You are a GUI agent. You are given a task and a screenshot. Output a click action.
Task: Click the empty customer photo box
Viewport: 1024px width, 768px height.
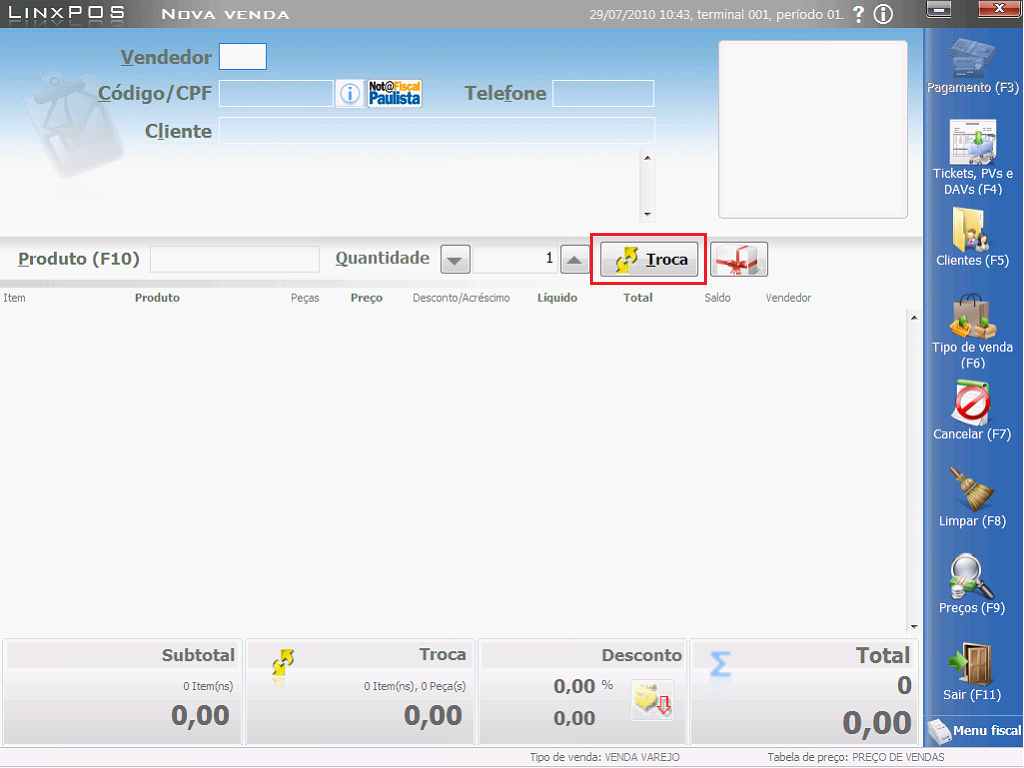(813, 129)
